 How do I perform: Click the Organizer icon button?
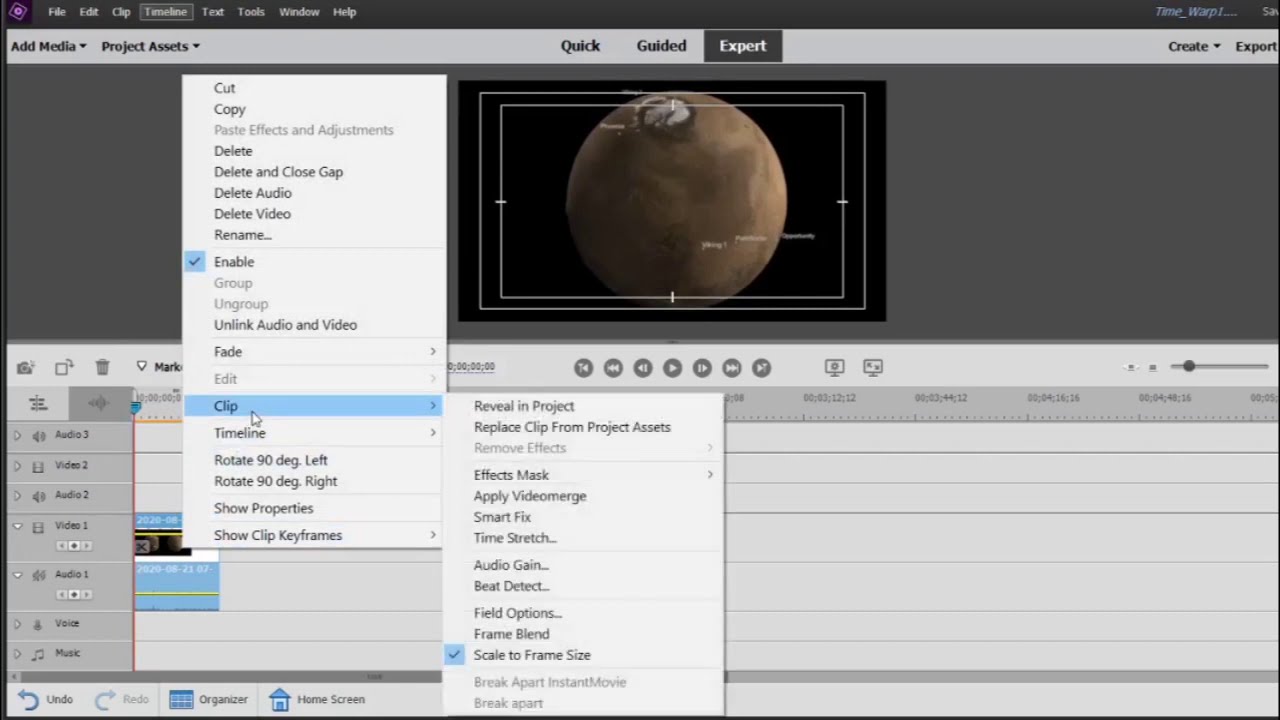click(x=208, y=699)
